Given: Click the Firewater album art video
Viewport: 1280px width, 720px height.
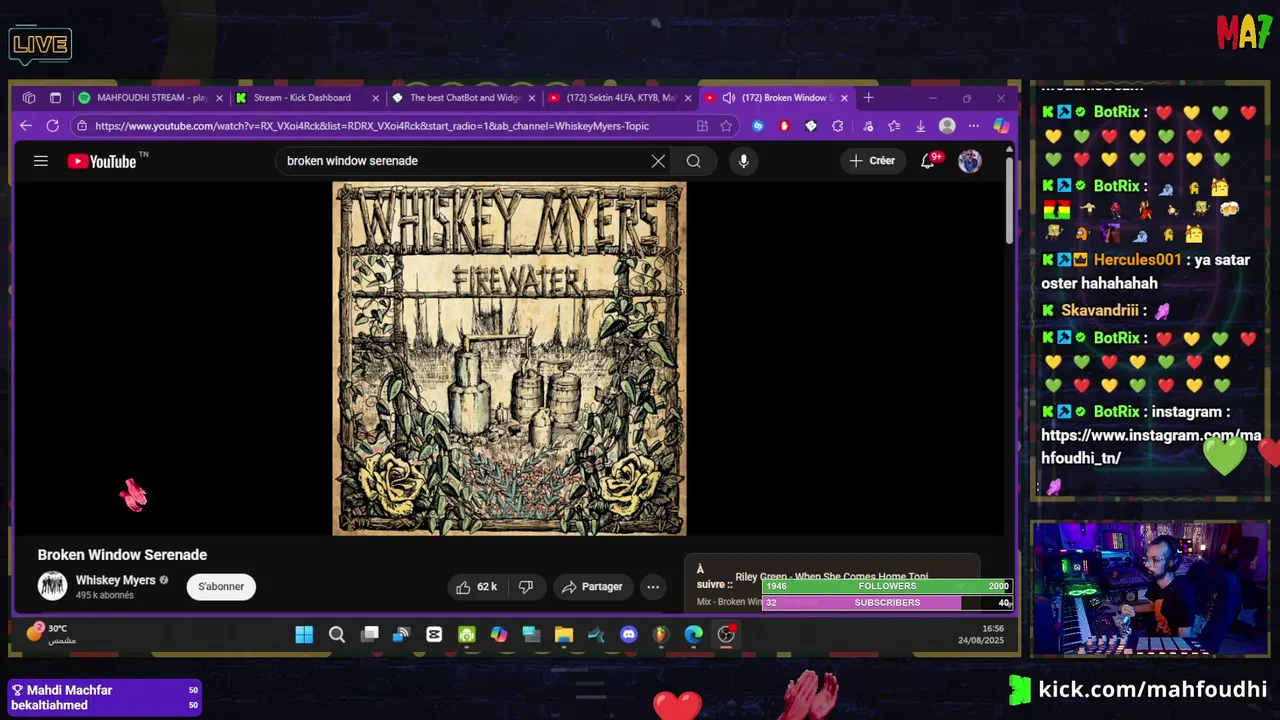Looking at the screenshot, I should [509, 358].
